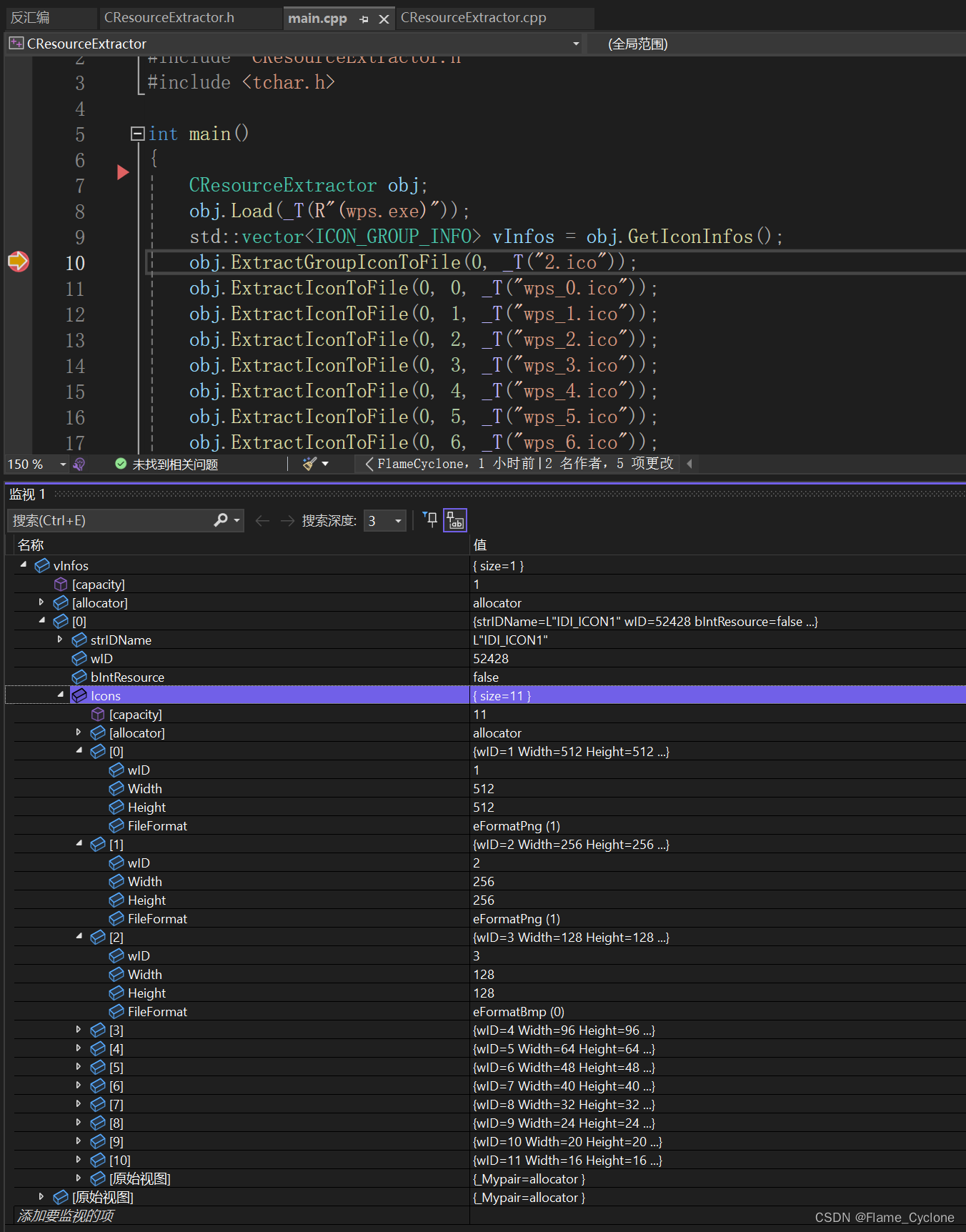Open the CResourceExtractor.cpp tab
This screenshot has width=966, height=1232.
click(473, 18)
